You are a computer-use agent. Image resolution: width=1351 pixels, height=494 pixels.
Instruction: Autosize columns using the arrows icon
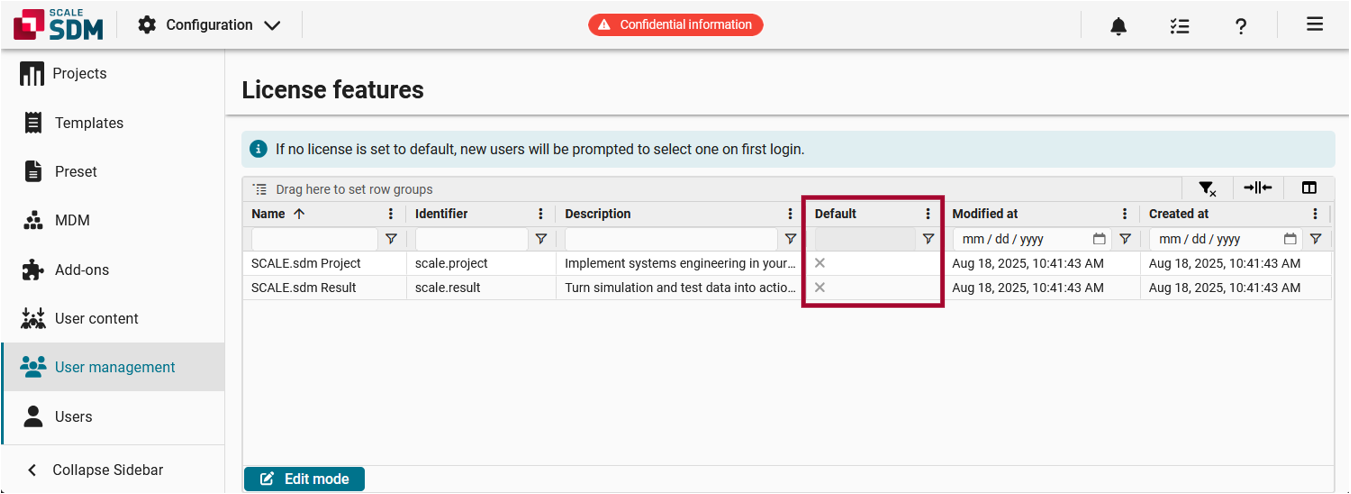pos(1257,188)
